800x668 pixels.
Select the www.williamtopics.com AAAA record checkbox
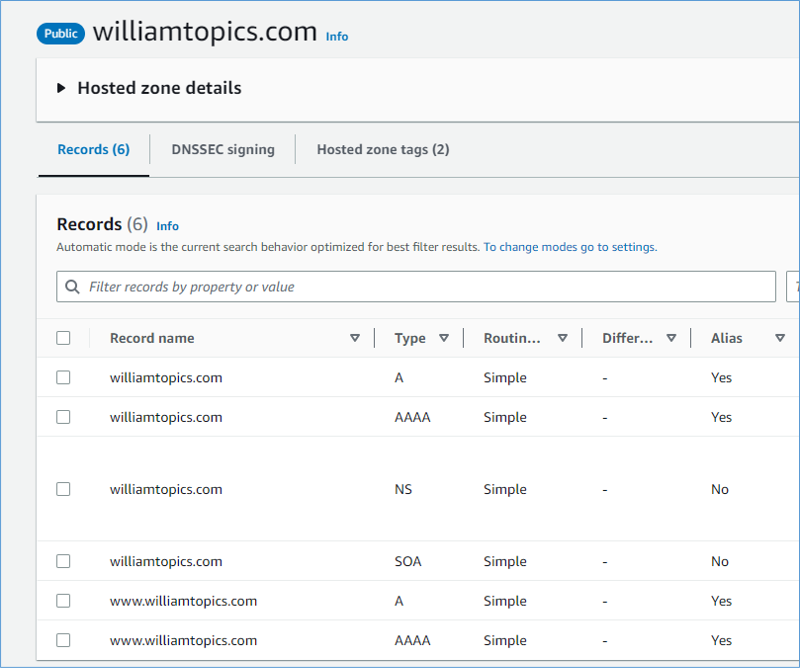[64, 640]
